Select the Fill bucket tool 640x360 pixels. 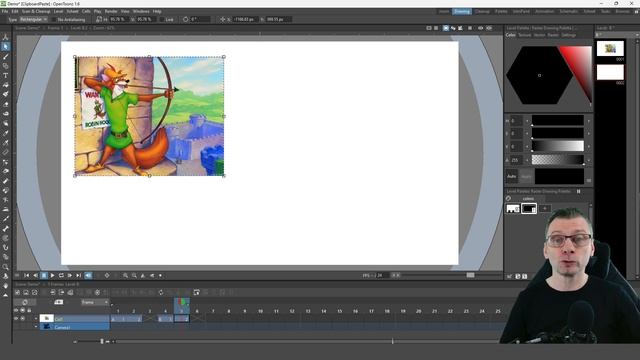coord(5,85)
